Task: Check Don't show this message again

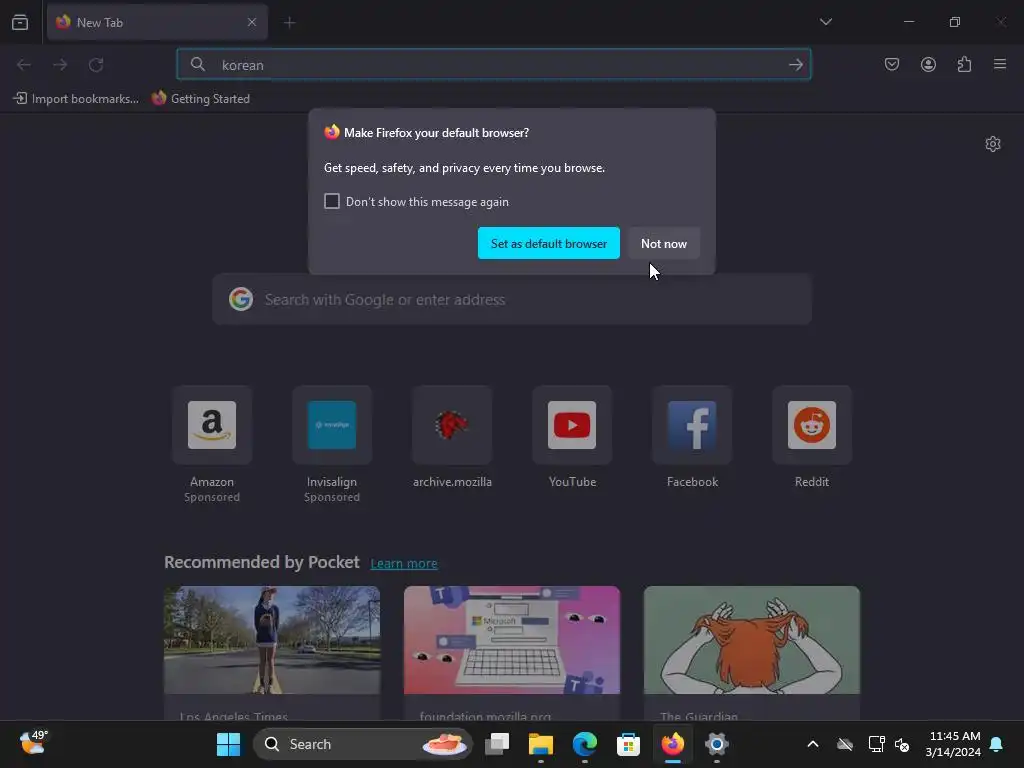Action: 332,201
